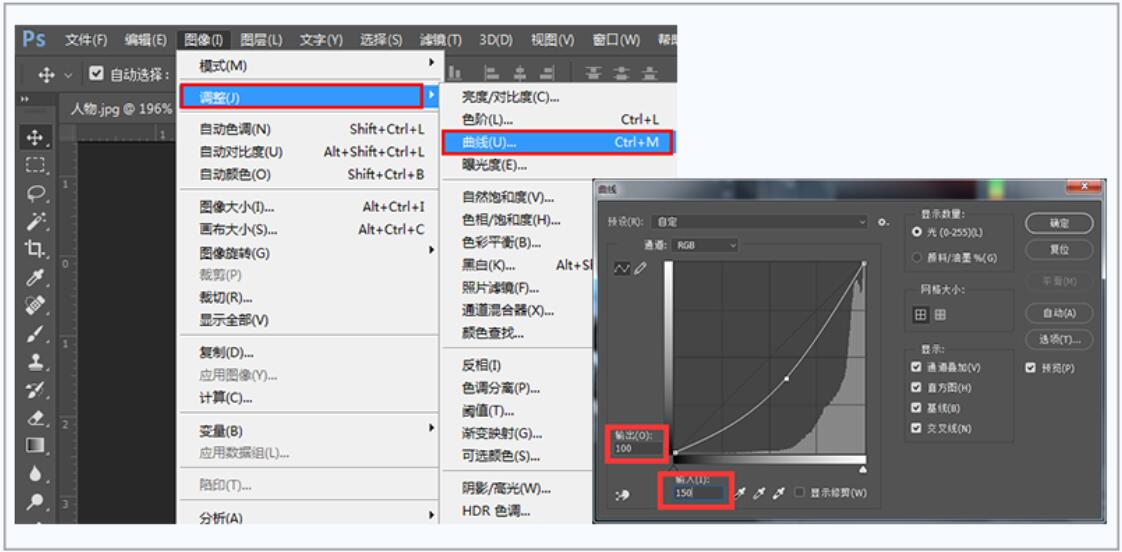Click the 复位 reset button
The image size is (1122, 552).
point(1059,250)
